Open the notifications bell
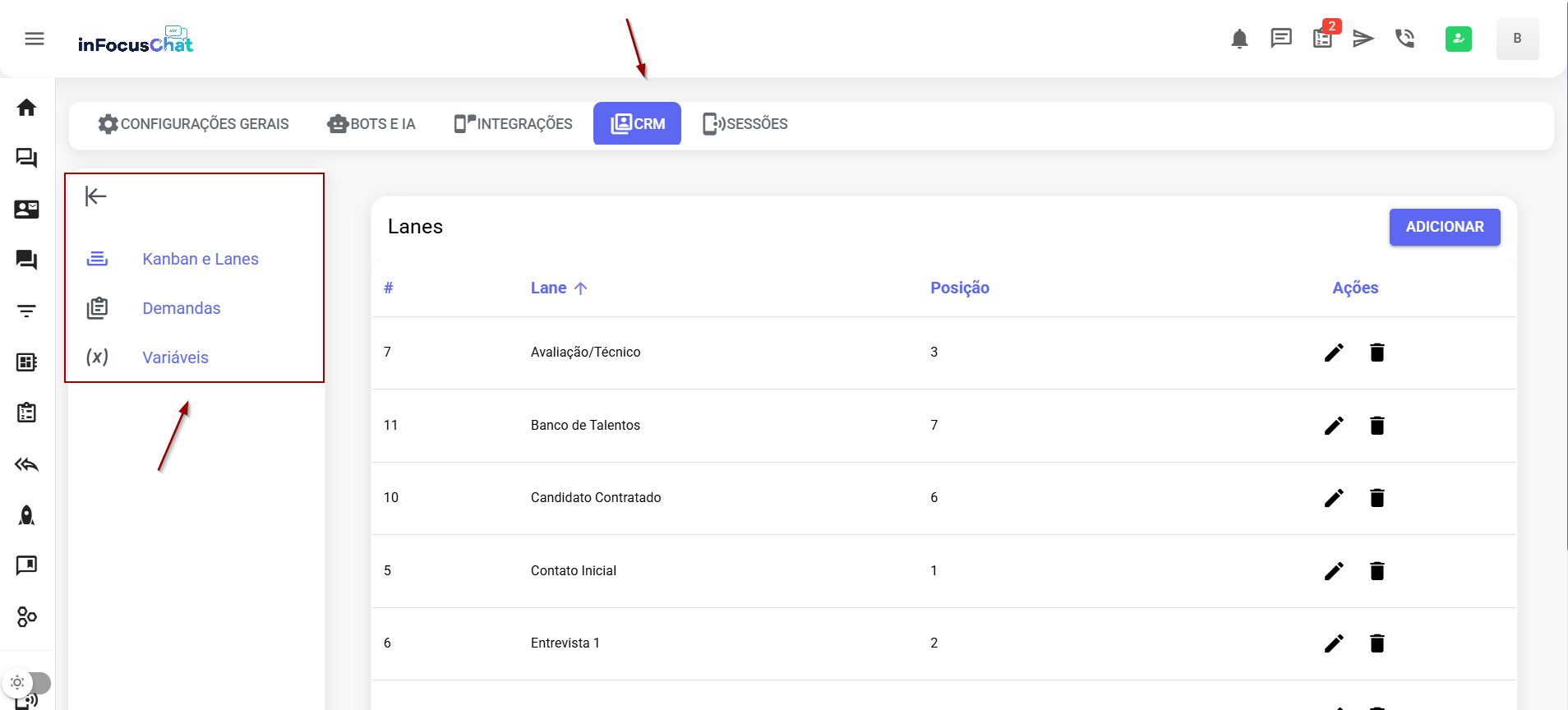Image resolution: width=1568 pixels, height=710 pixels. click(1239, 39)
